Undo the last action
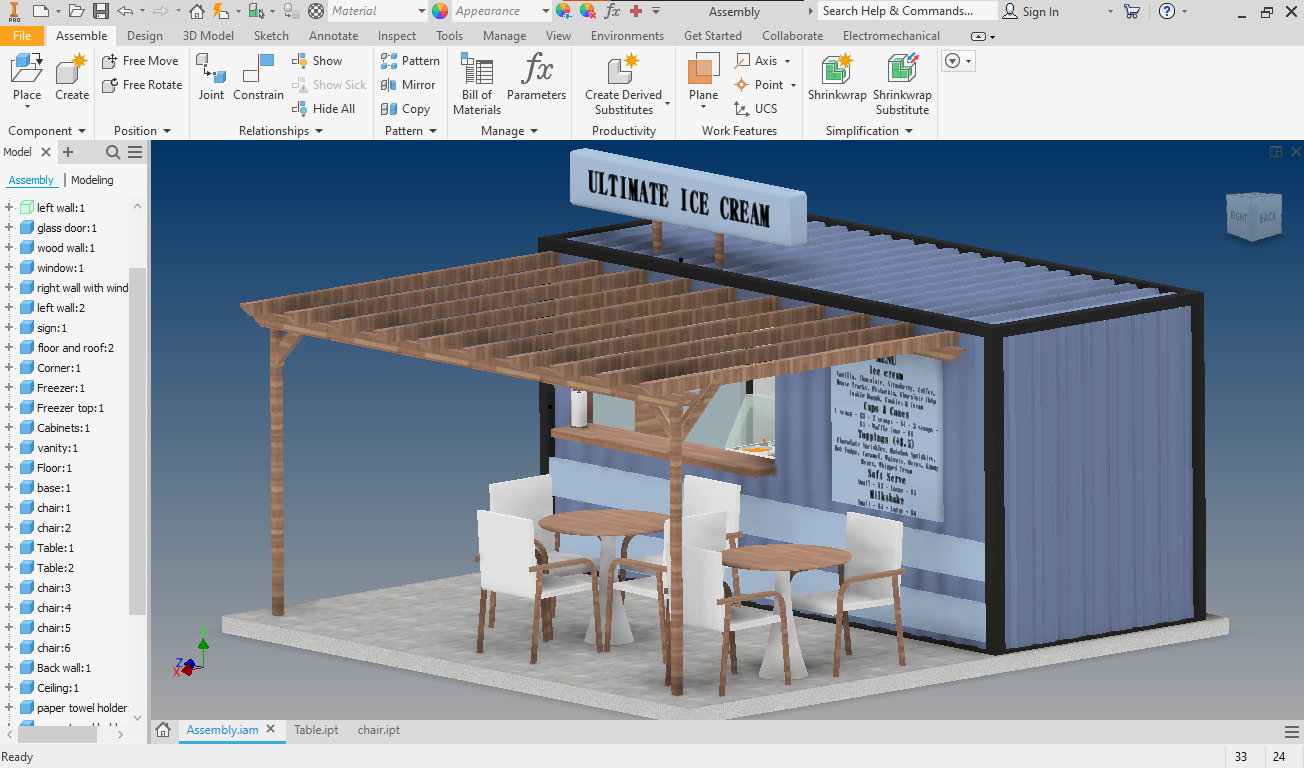This screenshot has width=1304, height=768. 125,11
